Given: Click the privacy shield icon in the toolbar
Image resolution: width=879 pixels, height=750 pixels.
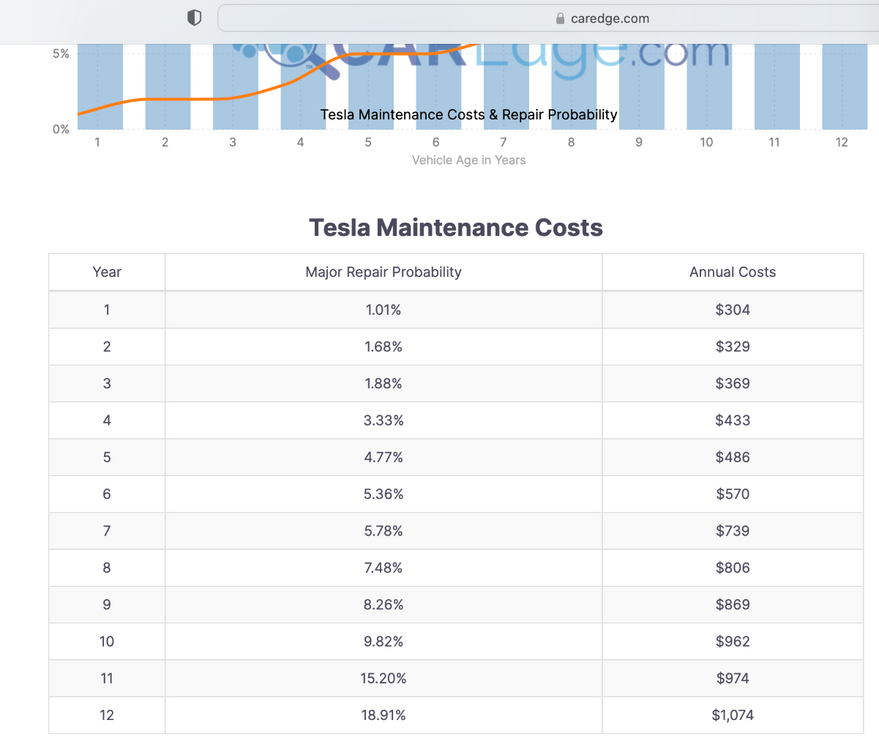Looking at the screenshot, I should [195, 18].
